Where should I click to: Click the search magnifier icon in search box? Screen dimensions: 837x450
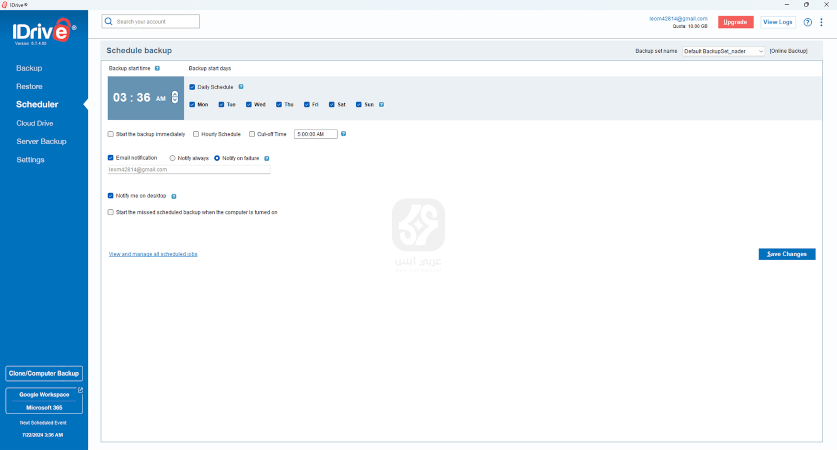[x=109, y=21]
